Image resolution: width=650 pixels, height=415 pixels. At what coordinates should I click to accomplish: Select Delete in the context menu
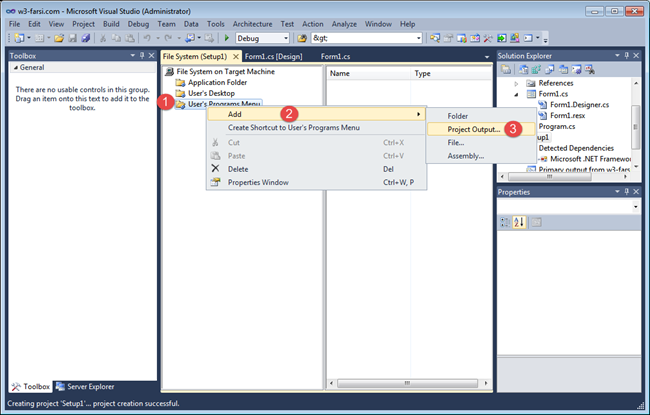tap(316, 169)
